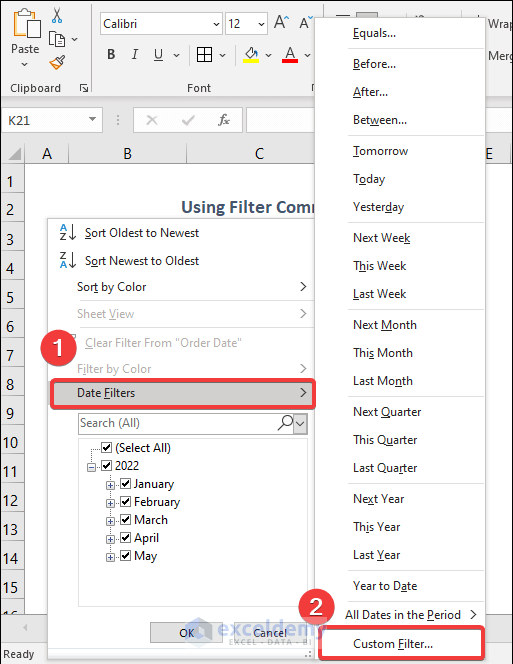Viewport: 513px width, 664px height.
Task: Apply the Borders grid icon
Action: (x=204, y=54)
